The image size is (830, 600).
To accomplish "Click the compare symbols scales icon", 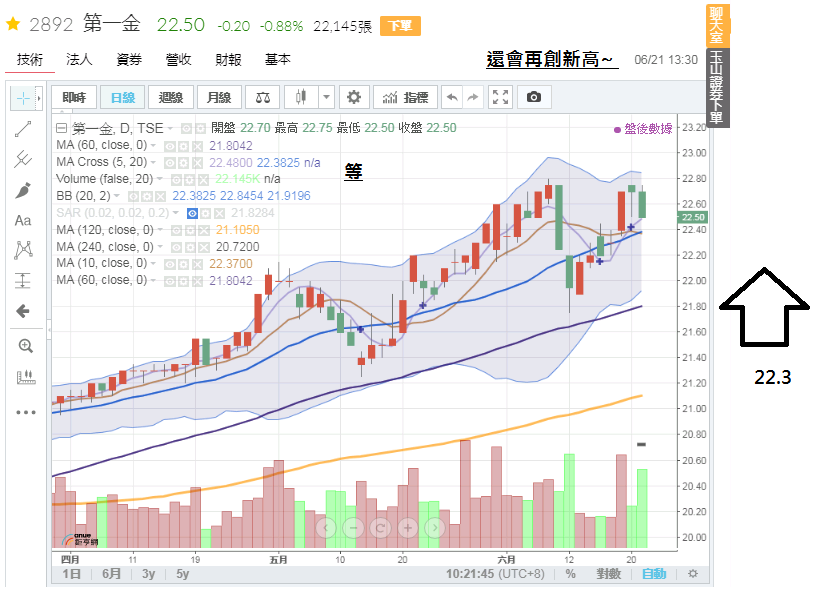I will pos(263,97).
